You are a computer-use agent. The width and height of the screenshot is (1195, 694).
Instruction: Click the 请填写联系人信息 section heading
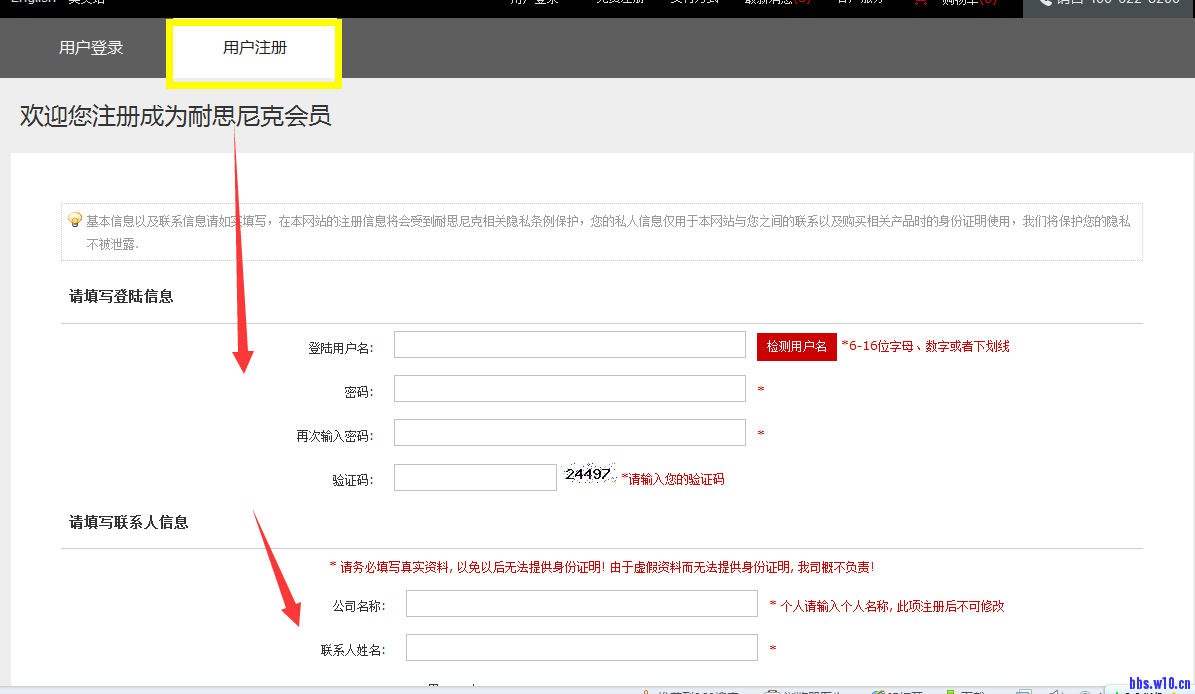[128, 522]
